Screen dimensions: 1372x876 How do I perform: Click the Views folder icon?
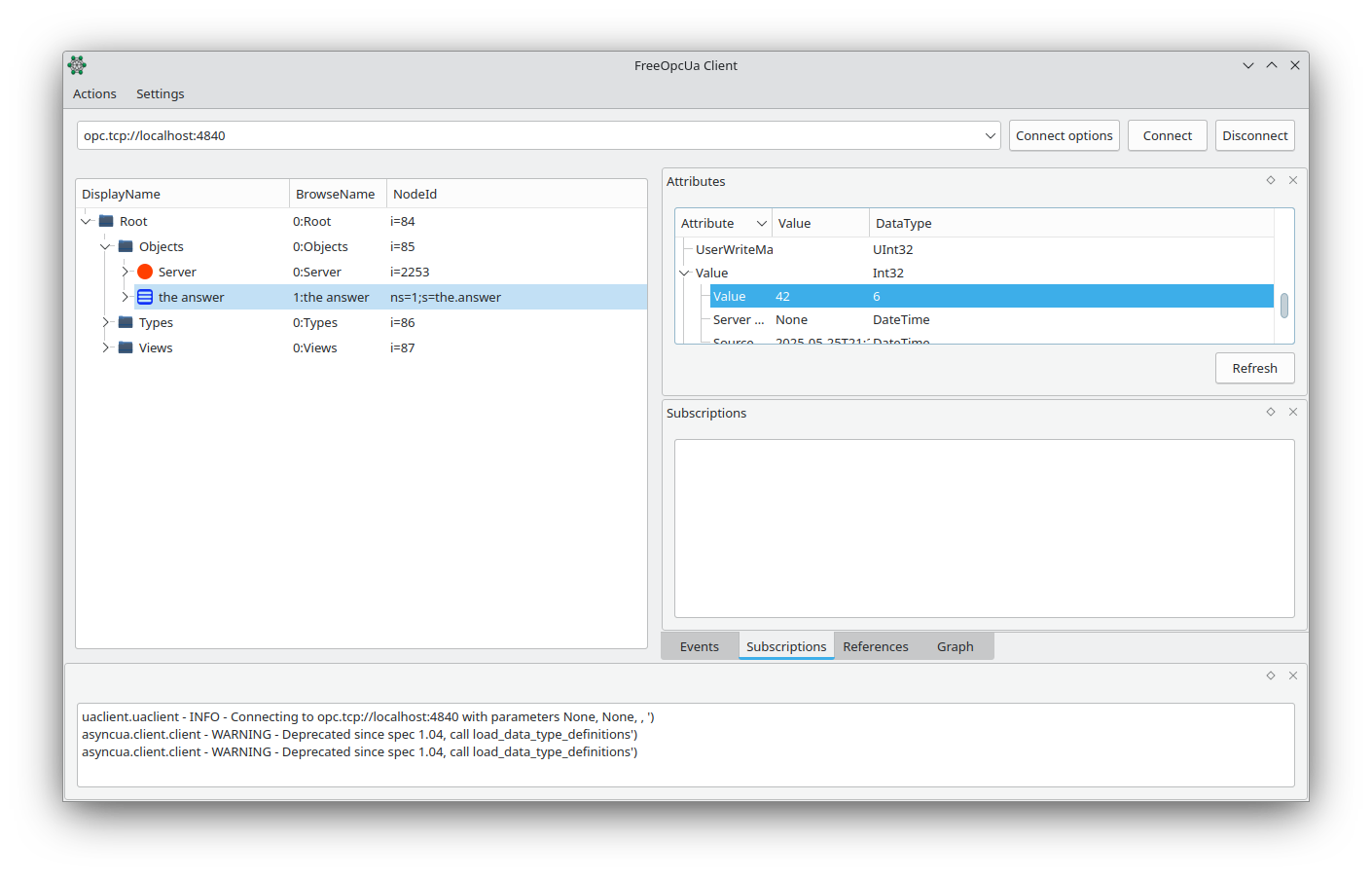[126, 347]
